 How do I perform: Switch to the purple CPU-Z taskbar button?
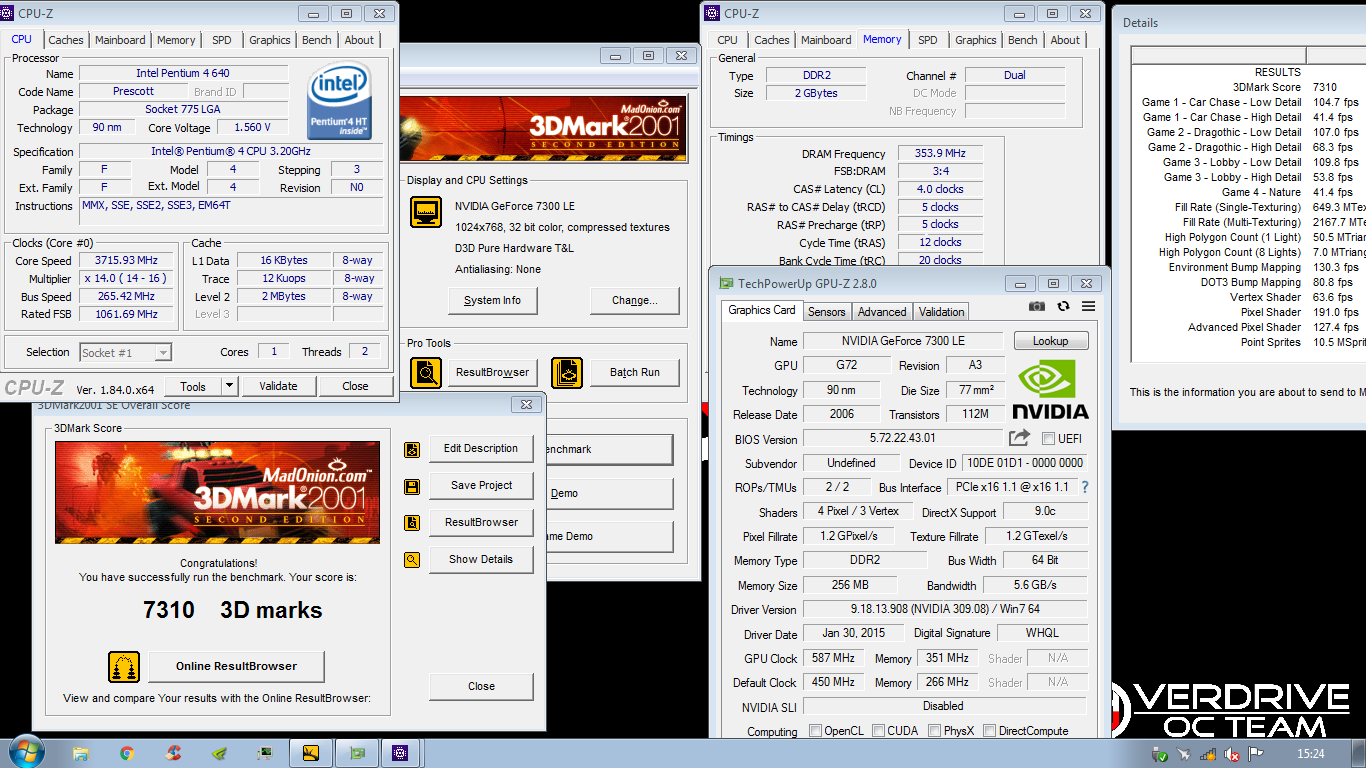(401, 753)
